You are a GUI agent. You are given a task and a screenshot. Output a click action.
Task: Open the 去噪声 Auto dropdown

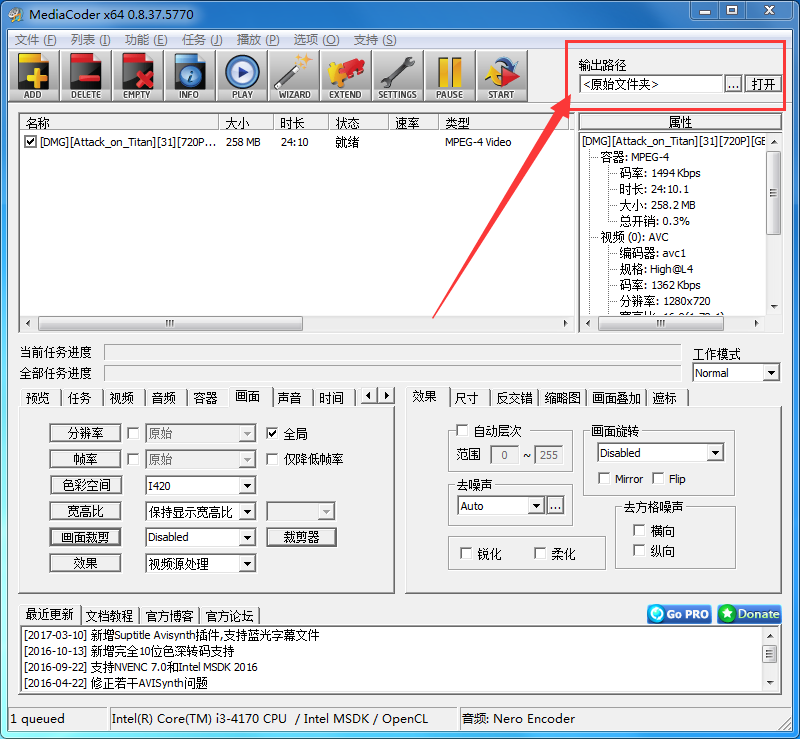[x=500, y=505]
